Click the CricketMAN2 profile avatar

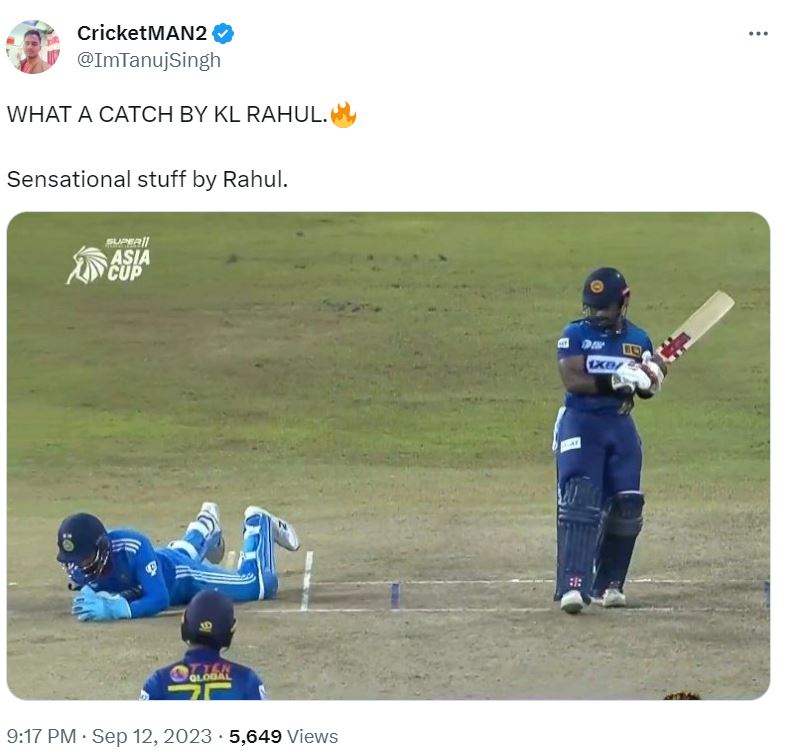[33, 47]
